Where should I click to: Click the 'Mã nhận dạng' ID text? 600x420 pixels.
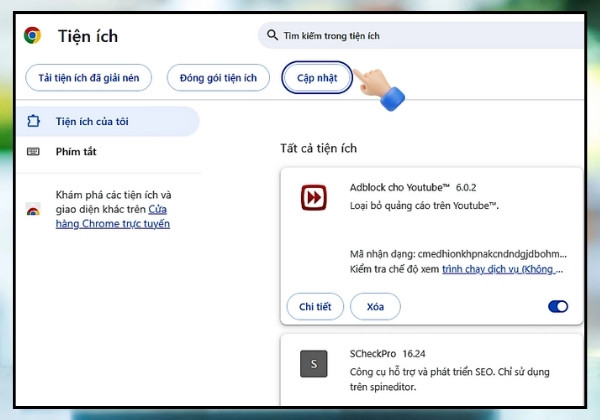[458, 254]
